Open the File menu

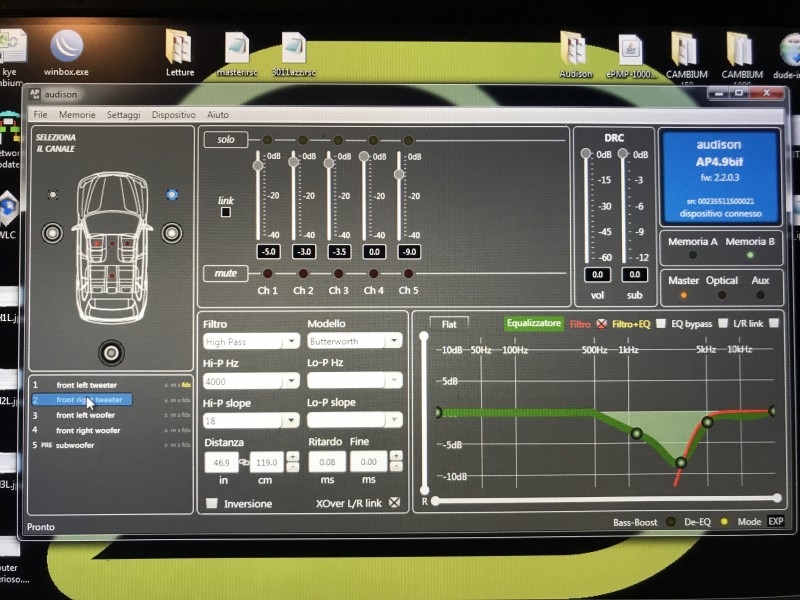click(x=40, y=114)
